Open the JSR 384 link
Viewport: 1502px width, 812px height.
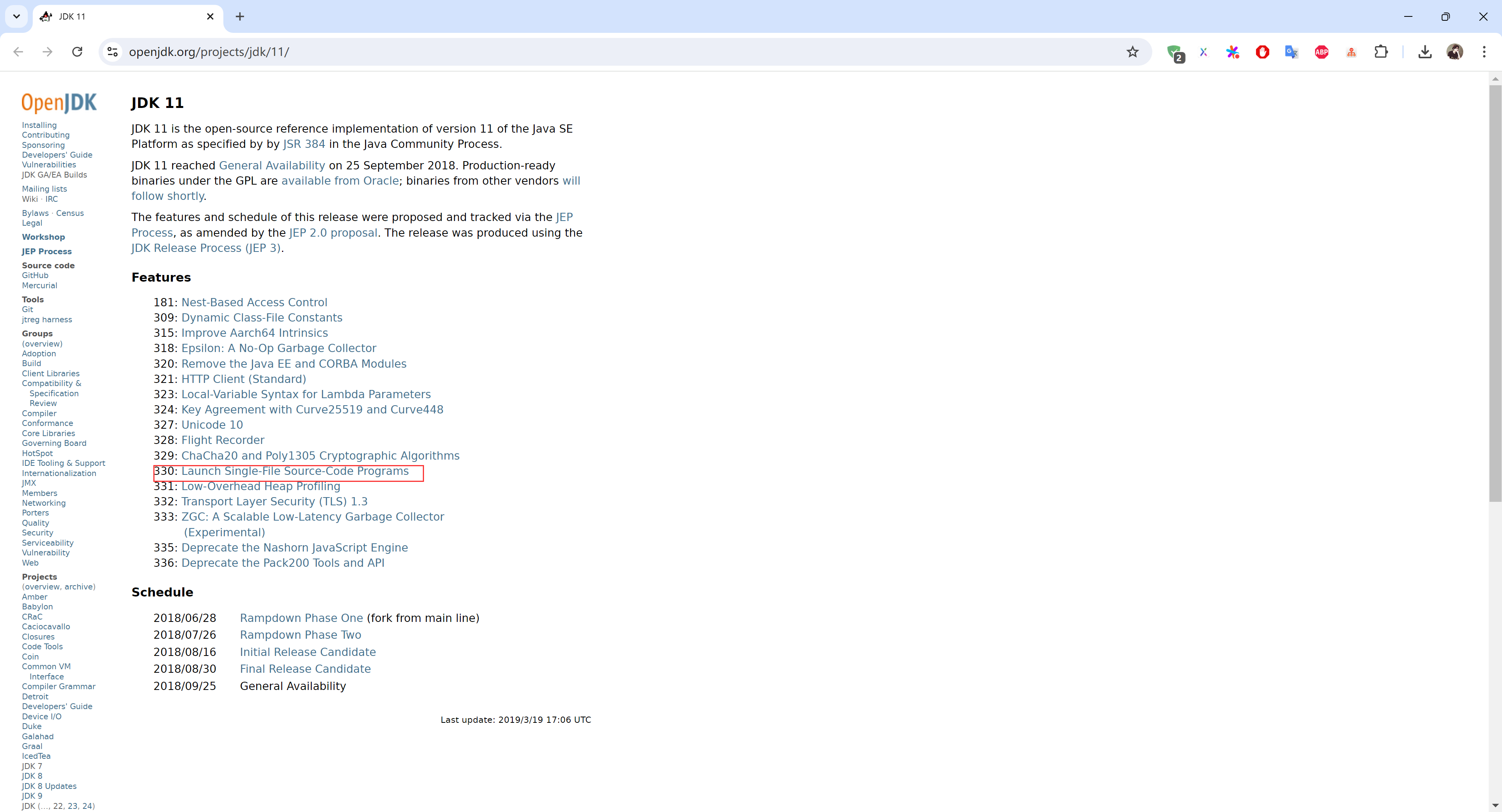[304, 144]
